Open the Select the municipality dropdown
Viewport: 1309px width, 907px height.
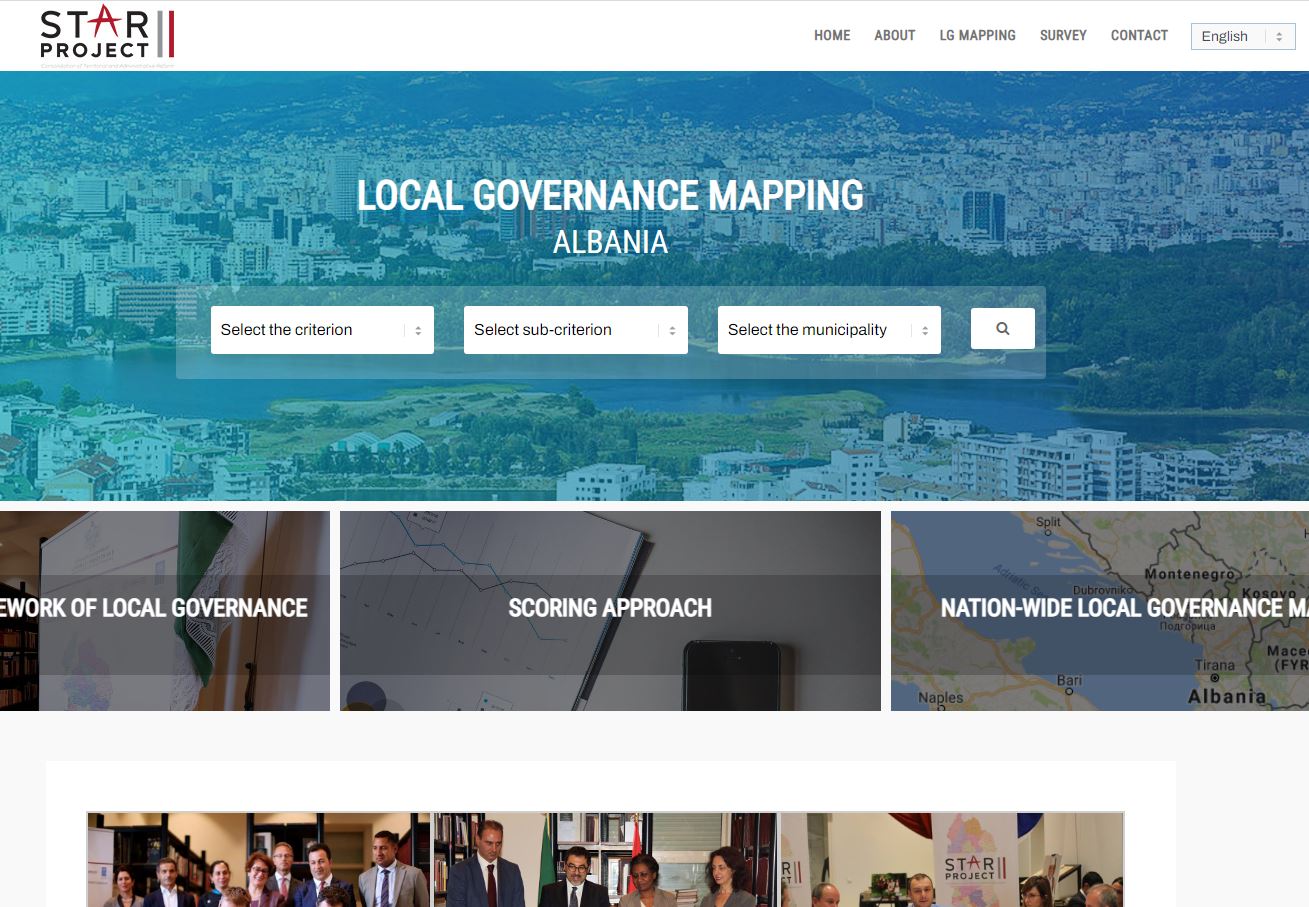[829, 330]
